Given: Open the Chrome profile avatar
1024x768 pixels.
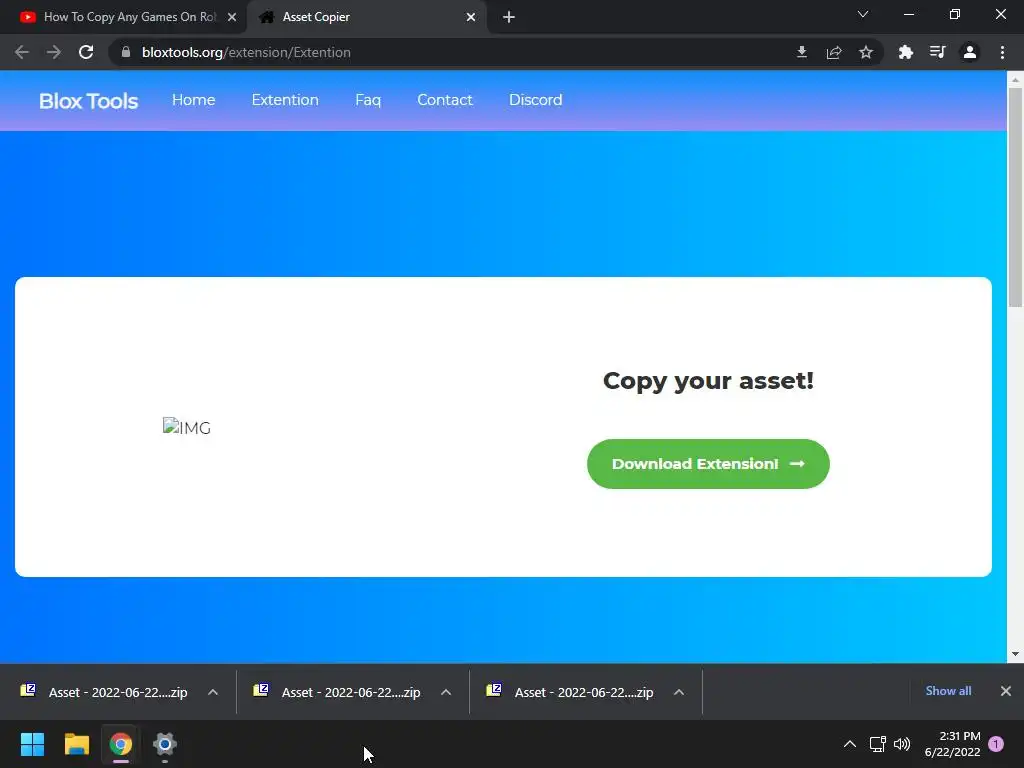Looking at the screenshot, I should click(x=970, y=52).
